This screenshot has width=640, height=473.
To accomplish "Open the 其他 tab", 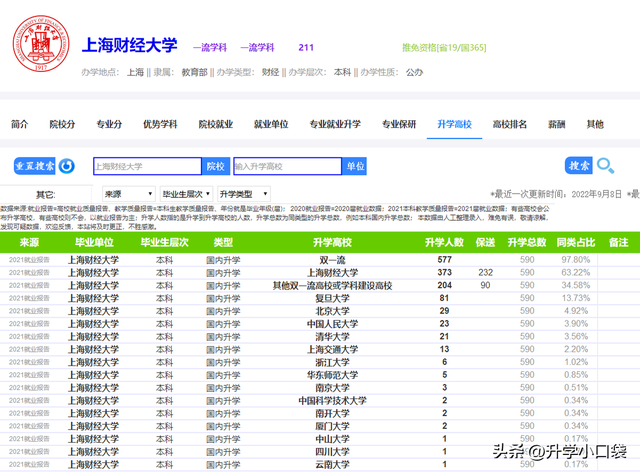I will (x=595, y=124).
